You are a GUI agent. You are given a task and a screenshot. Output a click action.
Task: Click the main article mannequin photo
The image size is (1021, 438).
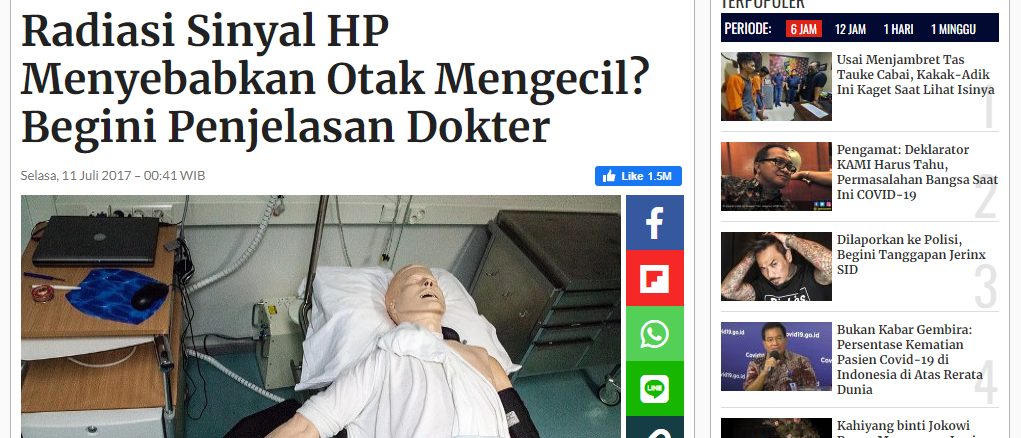tap(320, 316)
